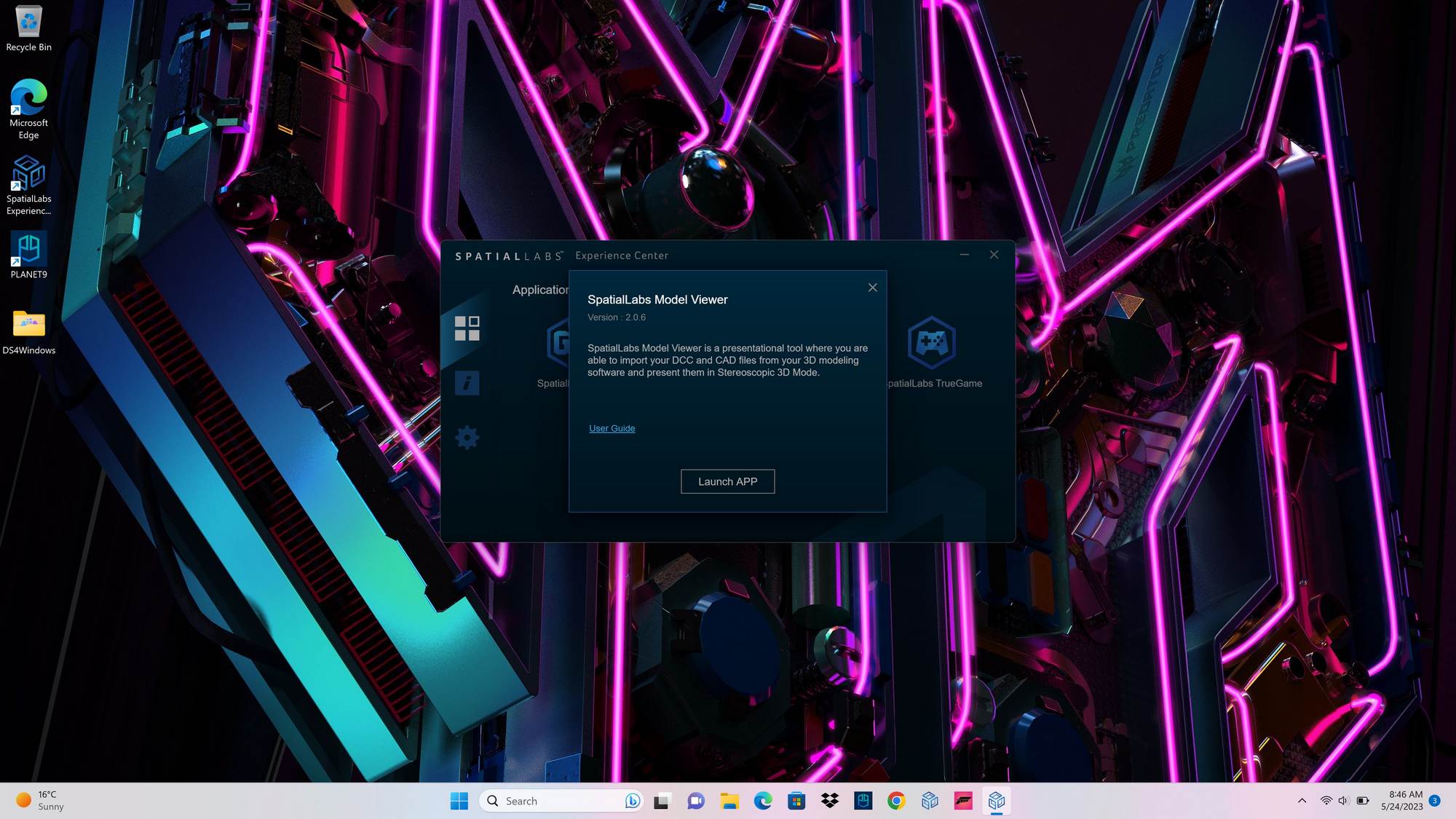This screenshot has height=819, width=1456.
Task: Expand hidden system tray icons
Action: pos(1302,801)
